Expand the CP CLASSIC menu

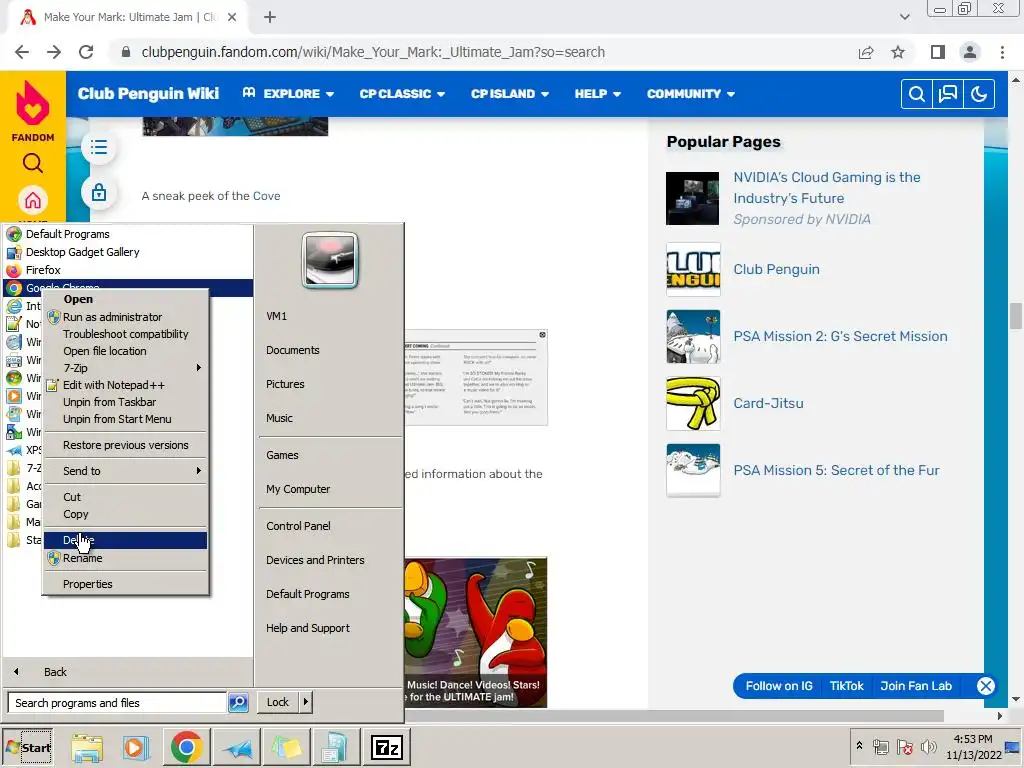click(402, 93)
